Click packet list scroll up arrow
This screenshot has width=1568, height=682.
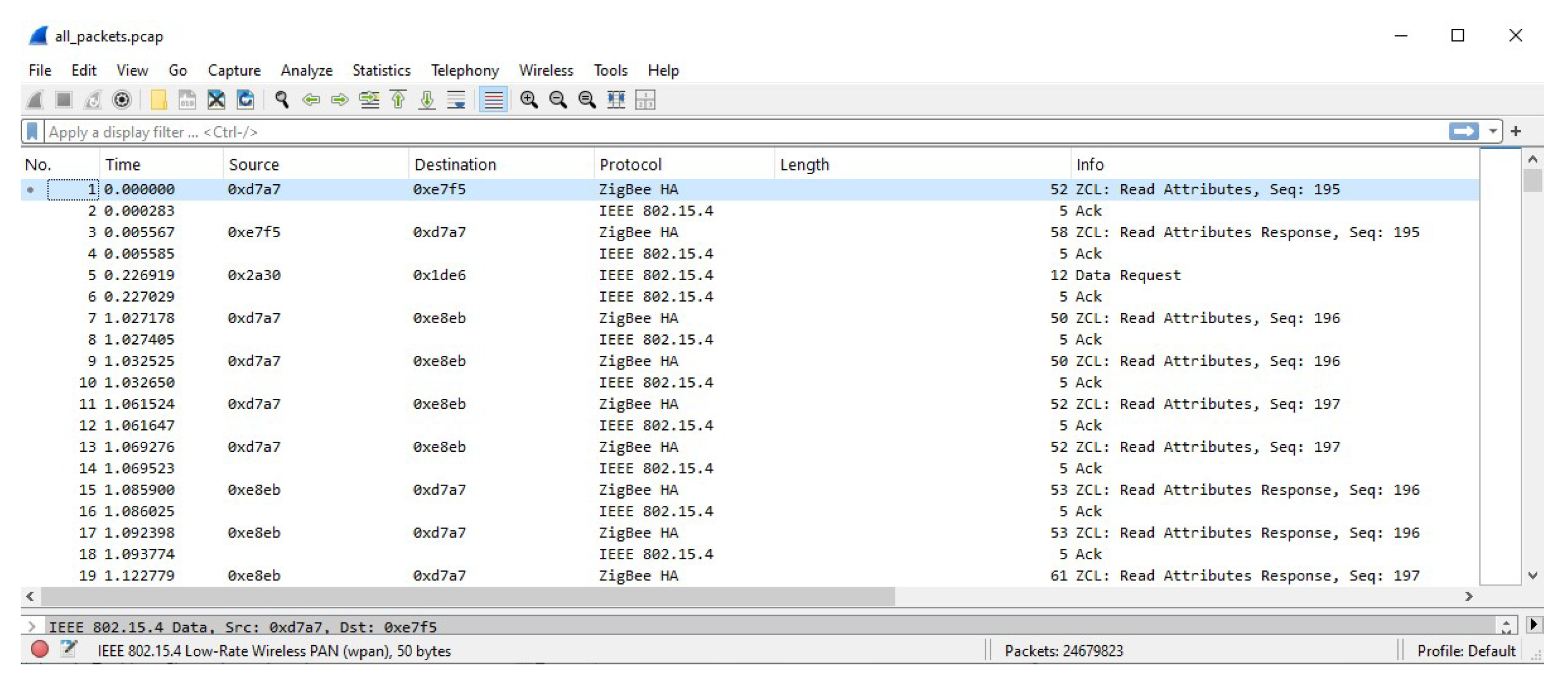point(1533,159)
